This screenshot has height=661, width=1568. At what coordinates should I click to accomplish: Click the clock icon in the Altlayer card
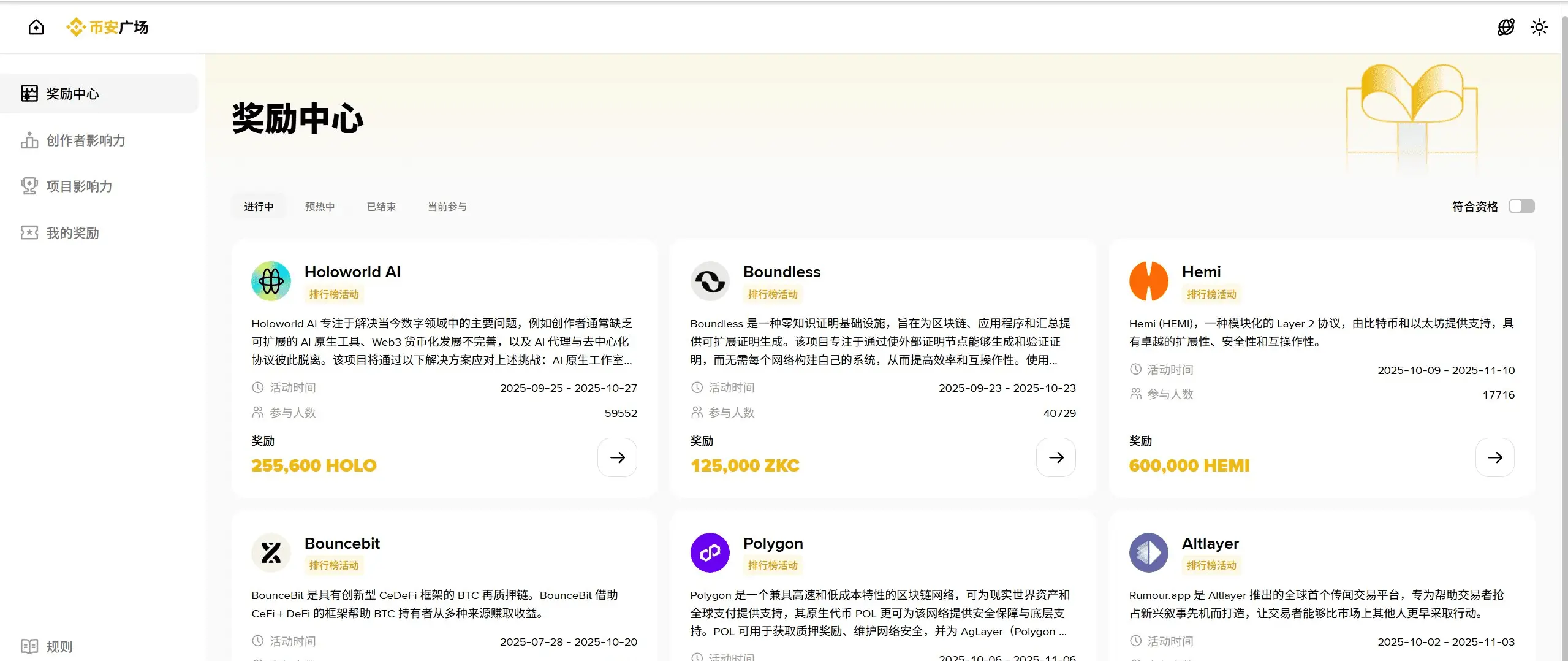[x=1135, y=641]
